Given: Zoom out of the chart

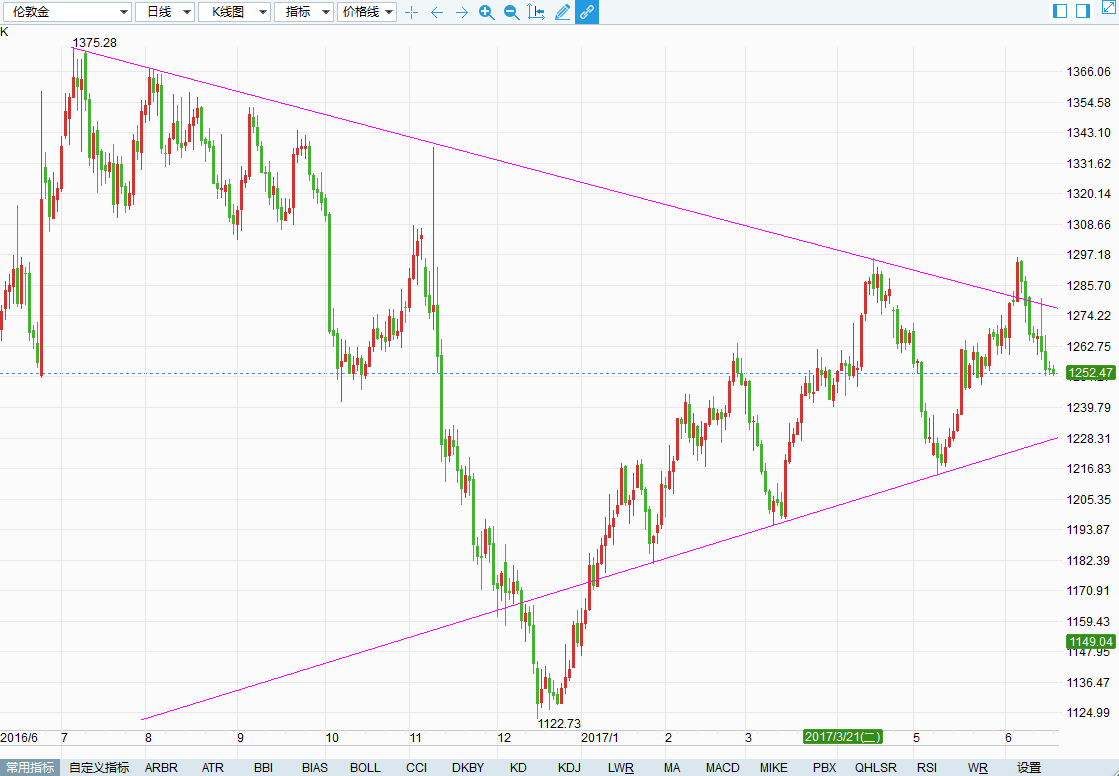Looking at the screenshot, I should 511,12.
